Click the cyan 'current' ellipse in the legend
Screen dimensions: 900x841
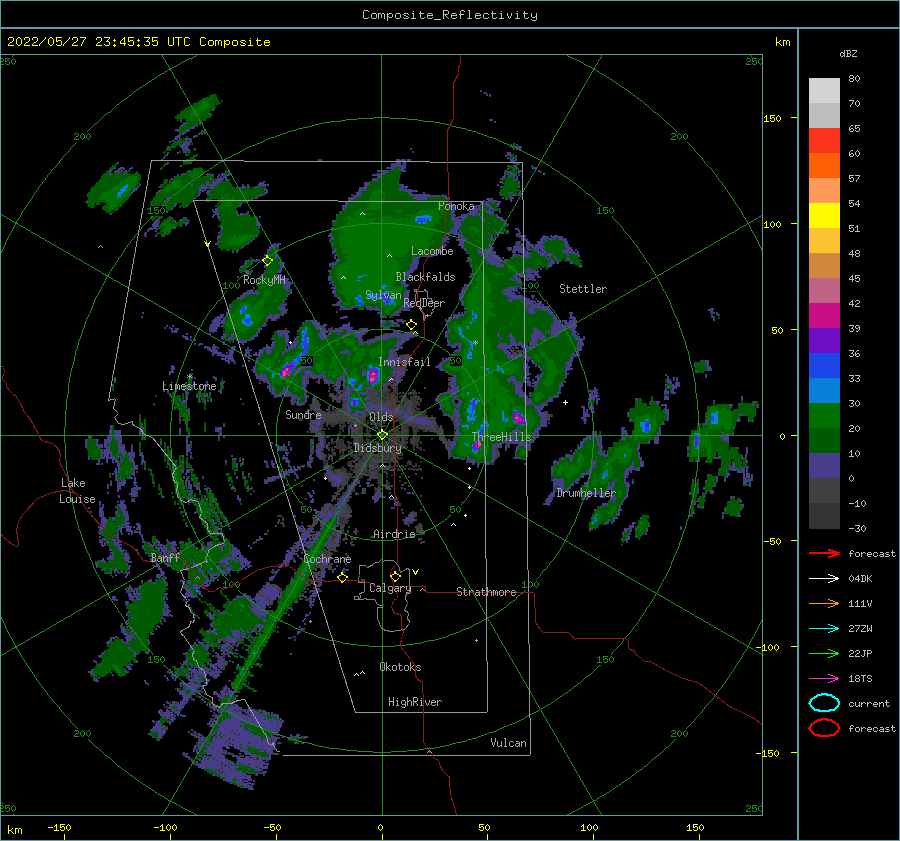(824, 703)
